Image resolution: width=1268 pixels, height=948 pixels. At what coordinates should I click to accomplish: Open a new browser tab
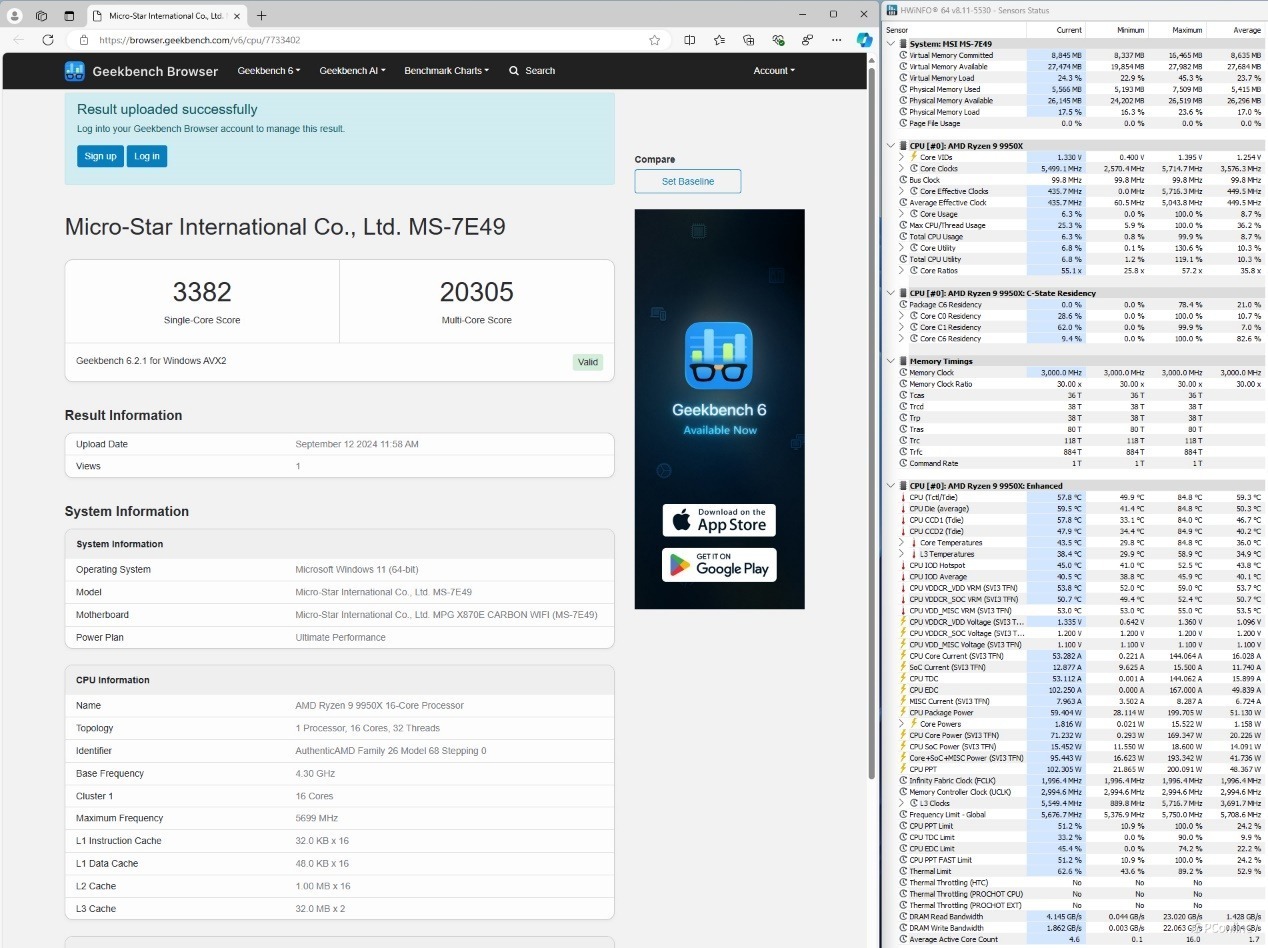point(262,16)
